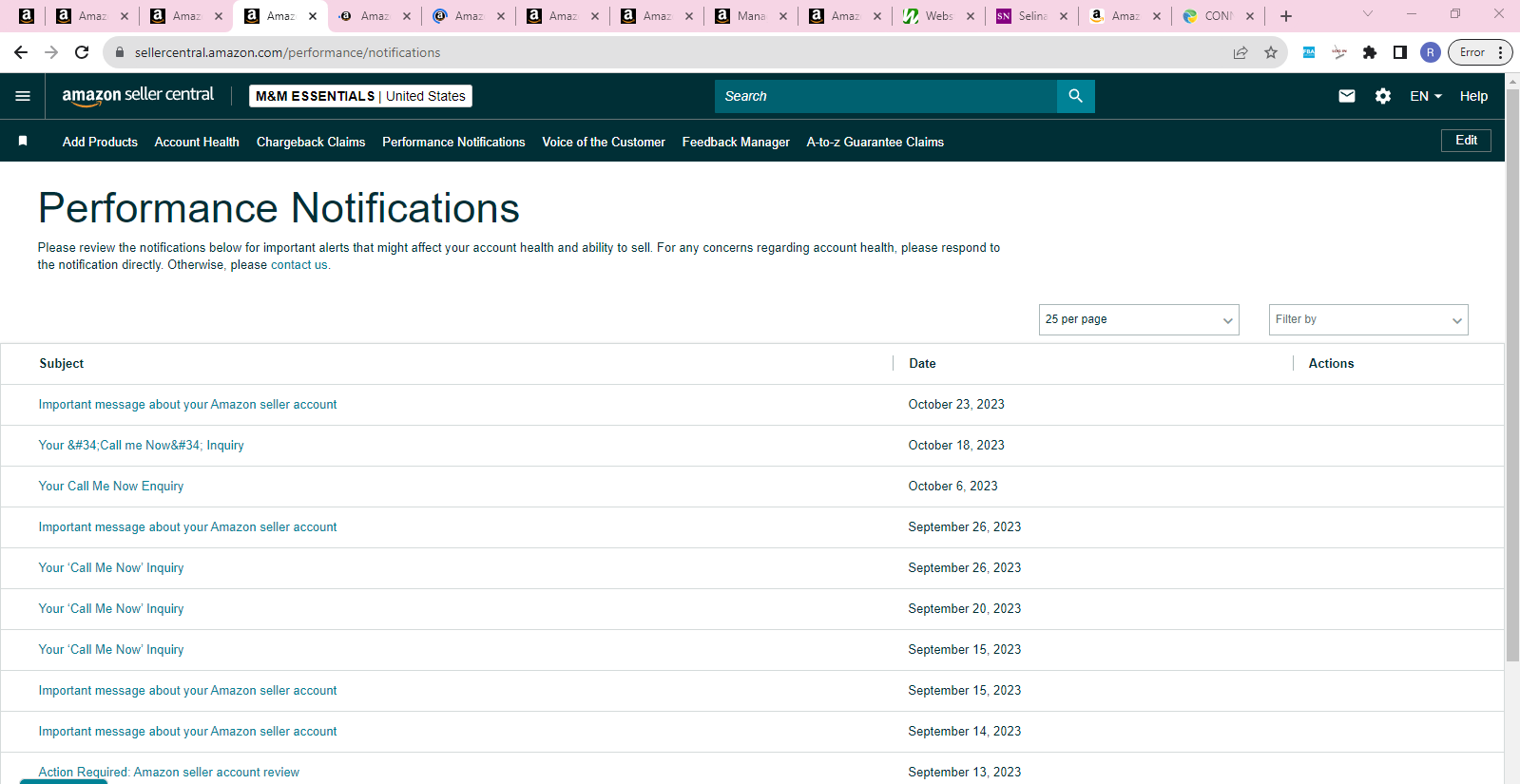
Task: Close the Selina tab
Action: 1064,16
